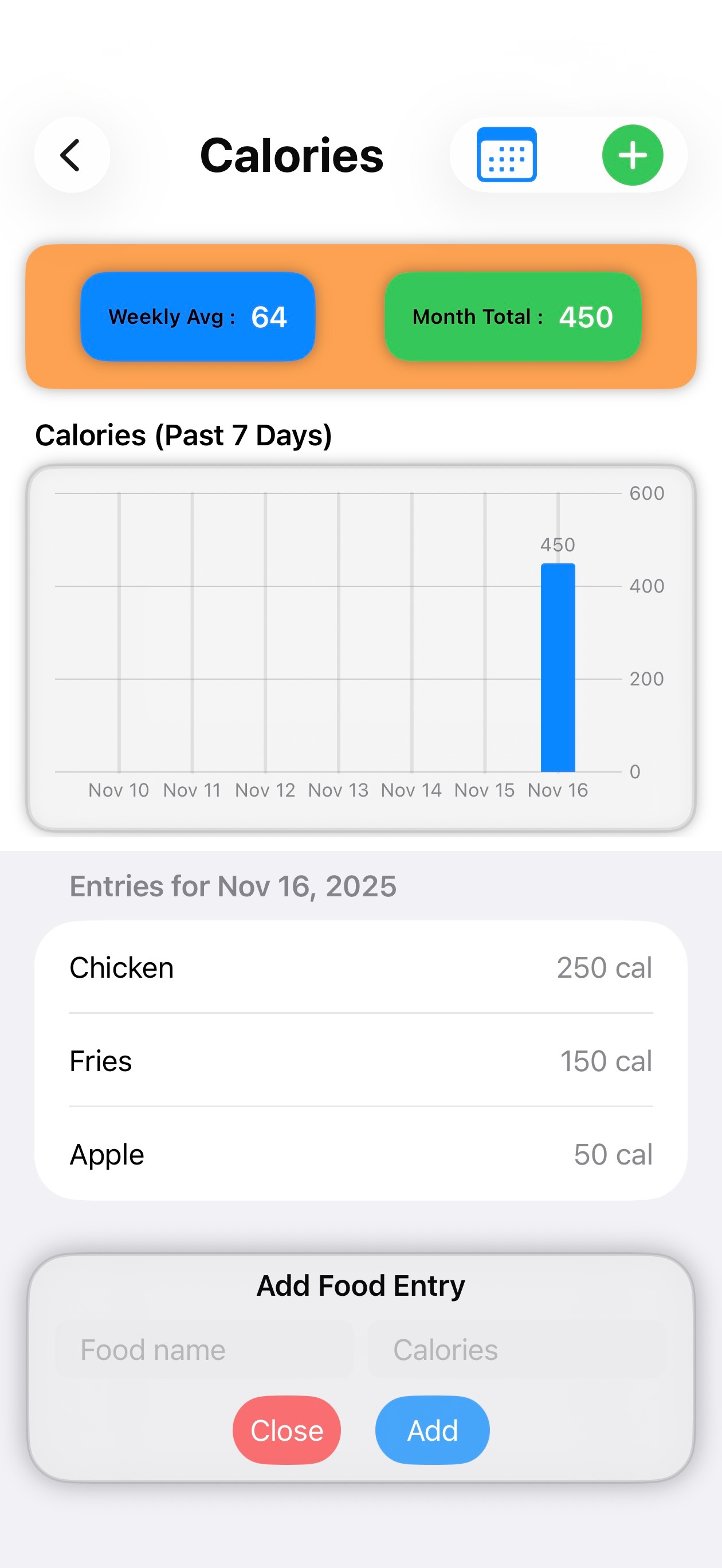Select the Month Total green card

[x=513, y=316]
